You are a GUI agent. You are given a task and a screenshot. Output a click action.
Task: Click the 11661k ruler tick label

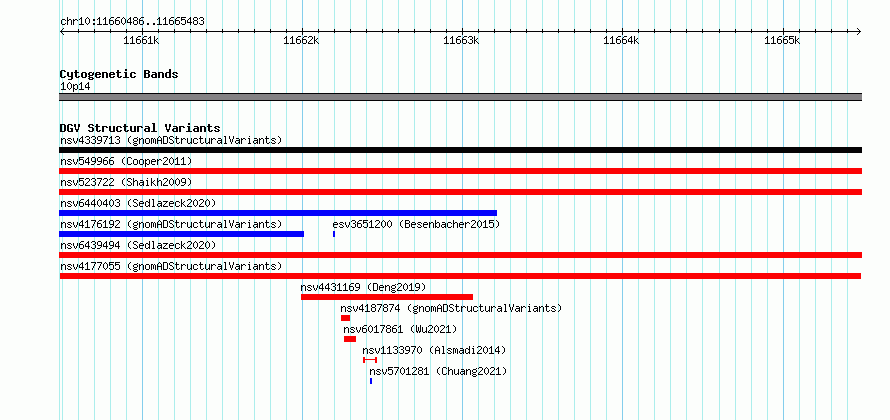click(x=141, y=40)
